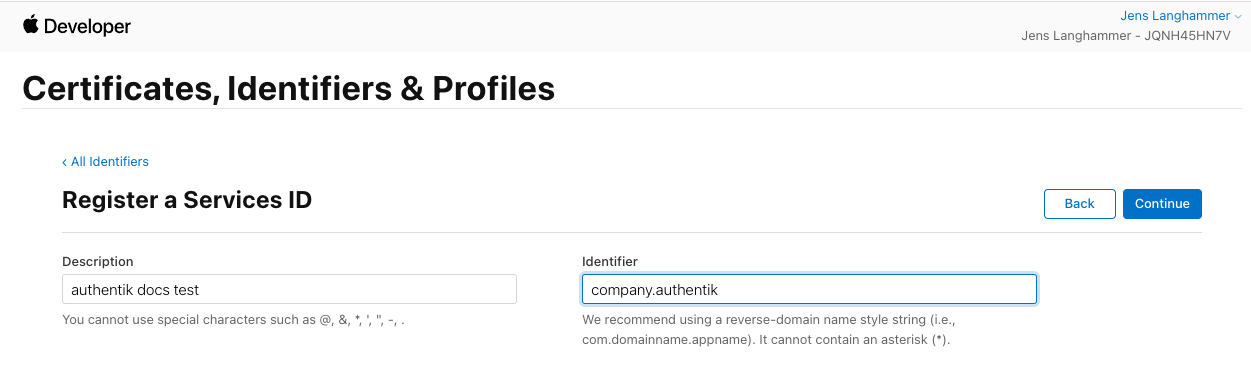Focus the Identifier input containing company.authentik
The image size is (1251, 392).
(809, 289)
